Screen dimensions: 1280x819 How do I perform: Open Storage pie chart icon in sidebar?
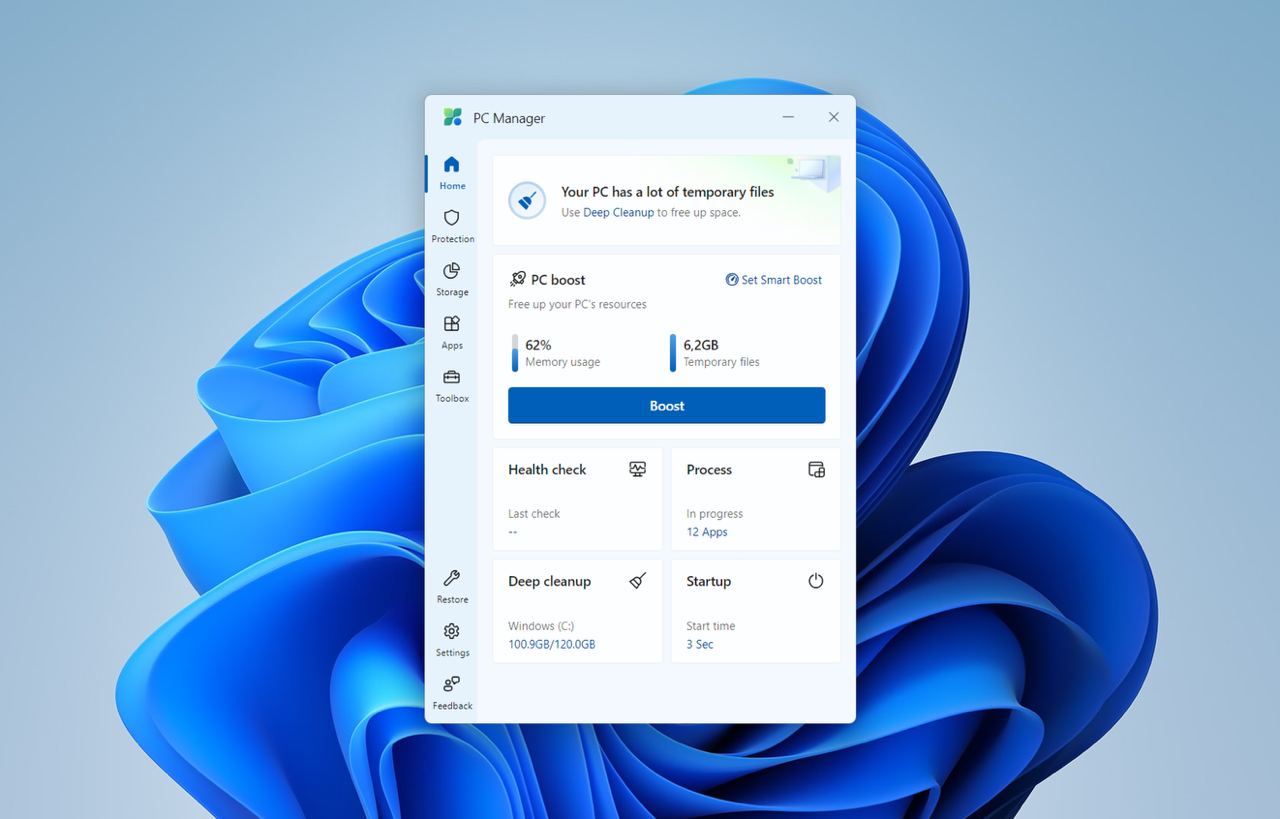(452, 271)
